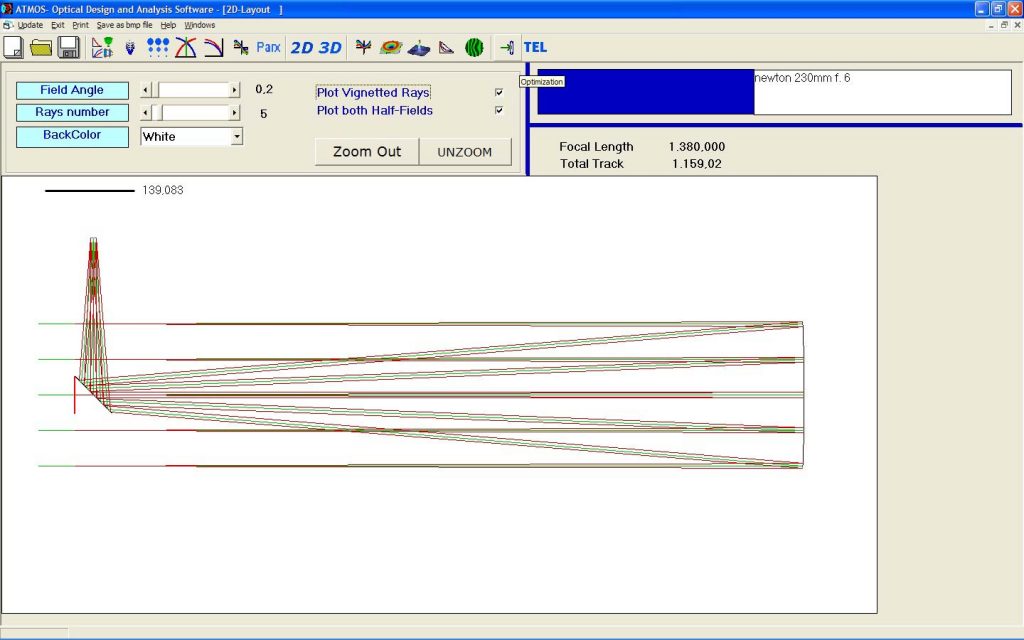Click the New file toolbar icon
The image size is (1024, 640).
pyautogui.click(x=14, y=47)
